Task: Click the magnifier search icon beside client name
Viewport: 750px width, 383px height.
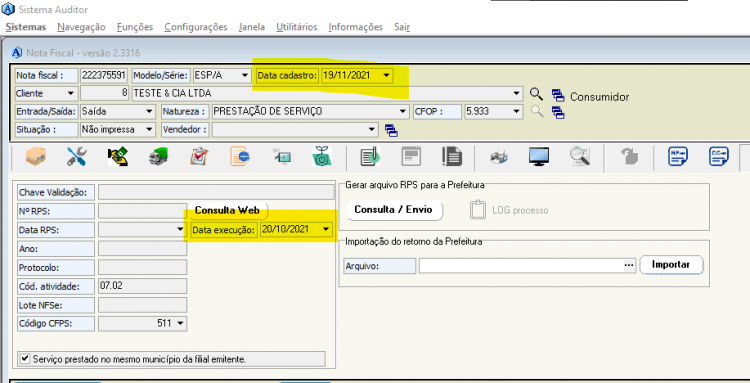Action: (x=537, y=94)
